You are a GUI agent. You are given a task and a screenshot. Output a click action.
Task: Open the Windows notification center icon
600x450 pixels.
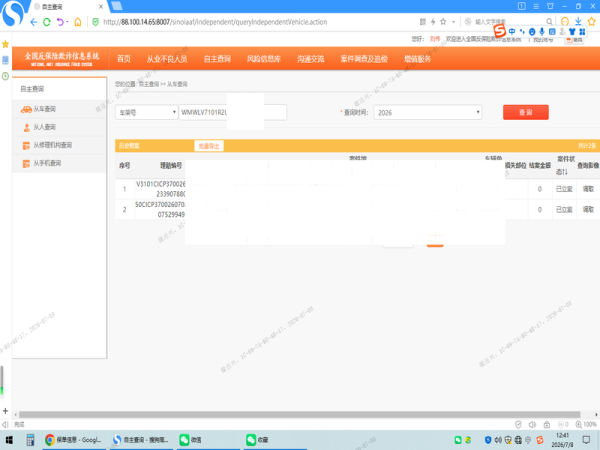pos(586,440)
